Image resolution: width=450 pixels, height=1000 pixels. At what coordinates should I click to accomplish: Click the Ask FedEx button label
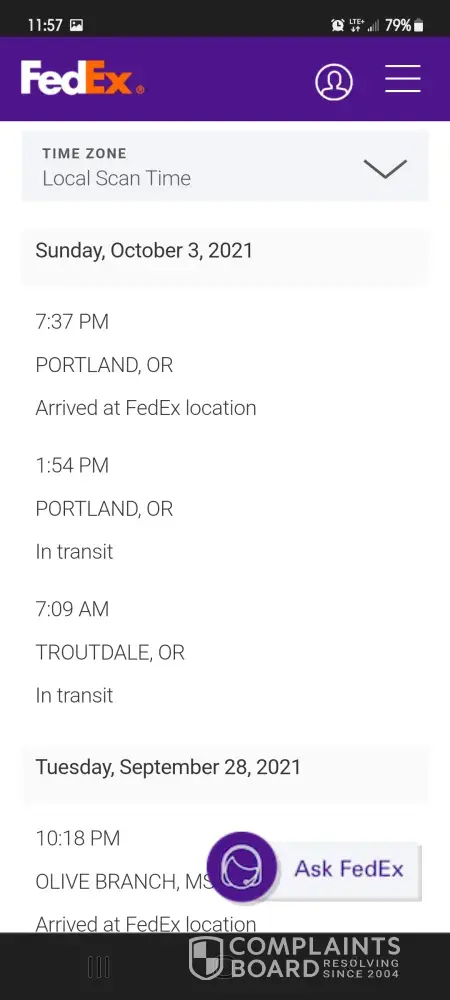coord(349,869)
